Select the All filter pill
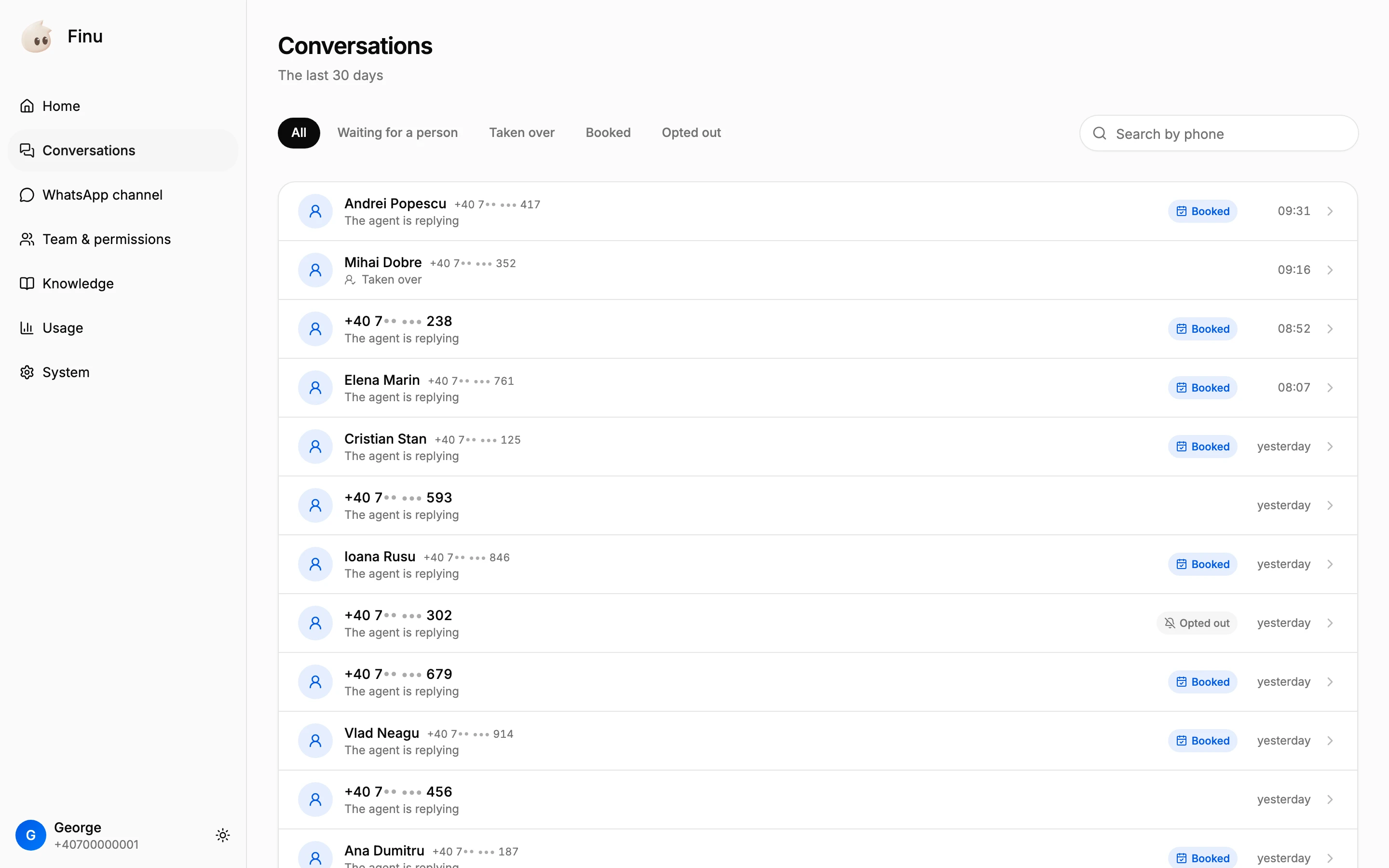The width and height of the screenshot is (1389, 868). (299, 133)
